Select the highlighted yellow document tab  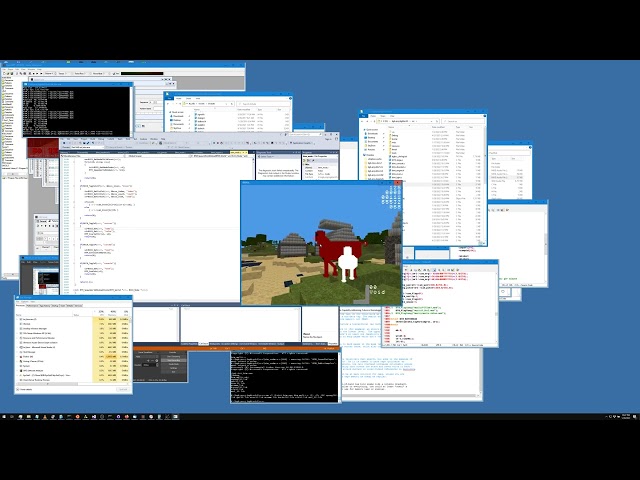point(238,152)
